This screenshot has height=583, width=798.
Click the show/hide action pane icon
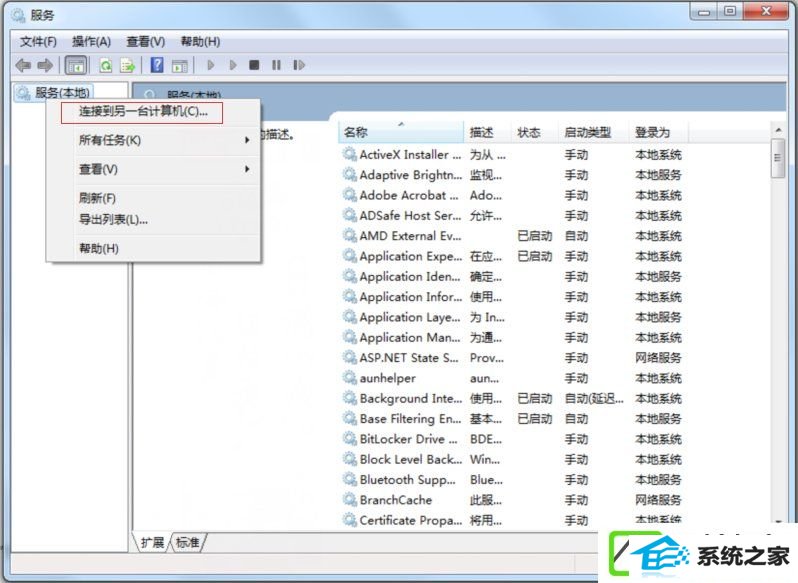pyautogui.click(x=179, y=65)
